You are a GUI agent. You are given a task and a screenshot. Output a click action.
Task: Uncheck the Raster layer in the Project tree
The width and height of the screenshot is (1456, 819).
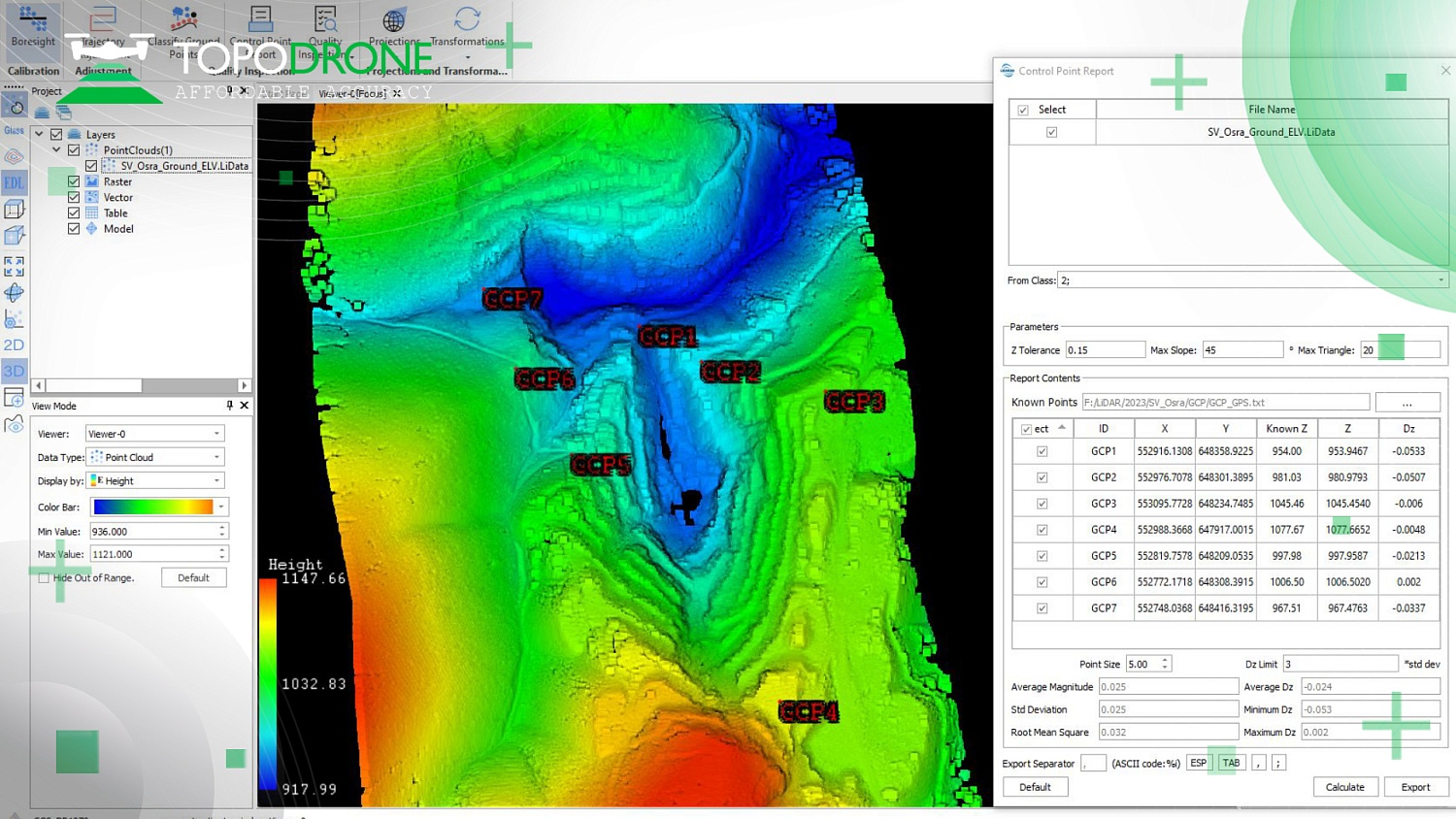click(74, 181)
